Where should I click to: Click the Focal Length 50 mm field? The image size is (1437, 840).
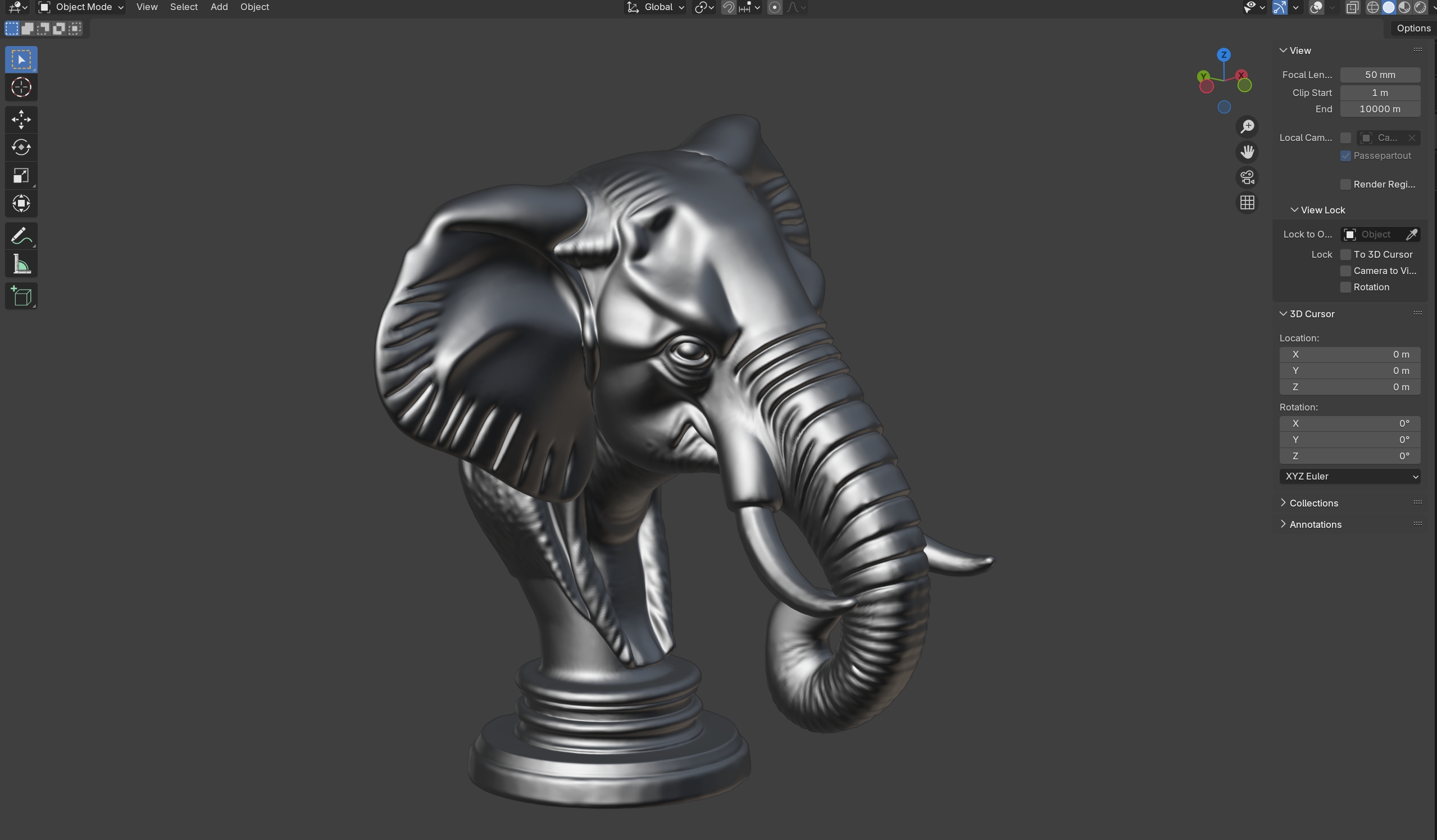1379,75
